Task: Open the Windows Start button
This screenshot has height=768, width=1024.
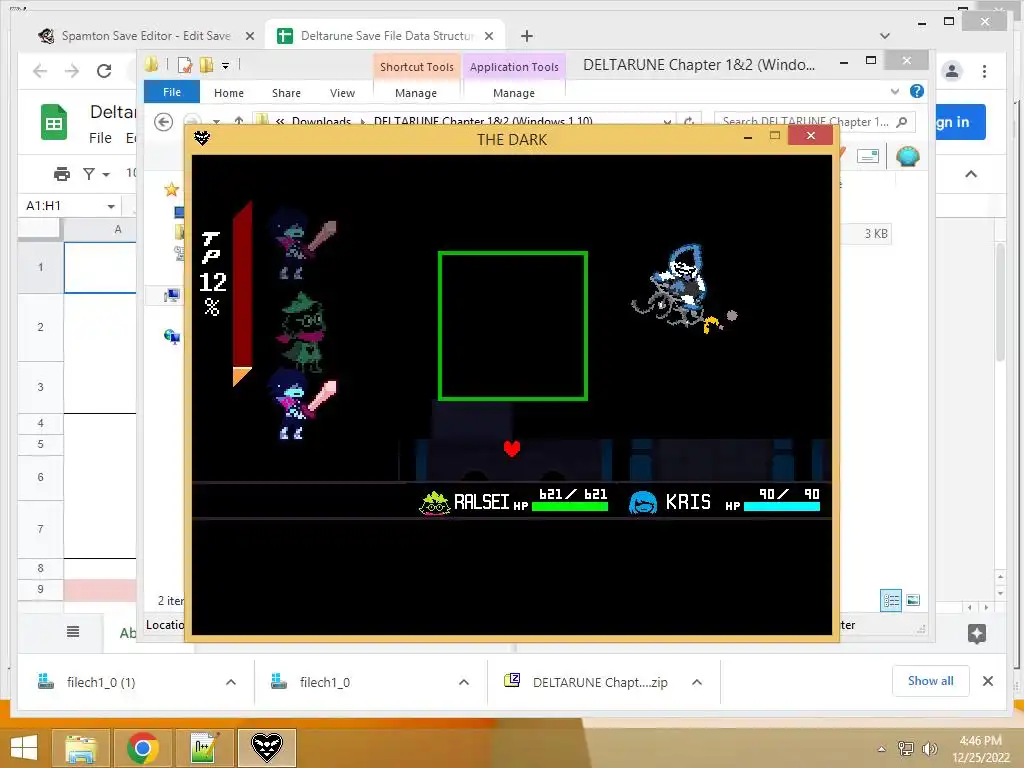Action: [x=24, y=748]
